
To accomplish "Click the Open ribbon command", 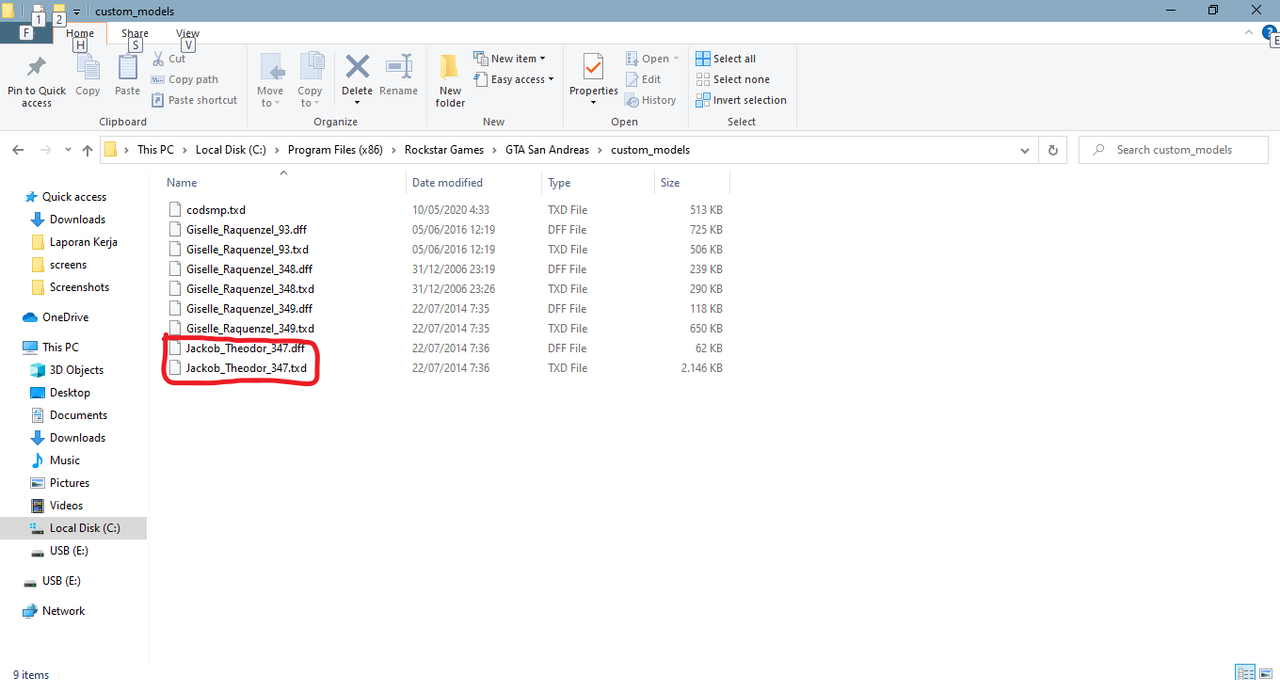I will (x=652, y=59).
